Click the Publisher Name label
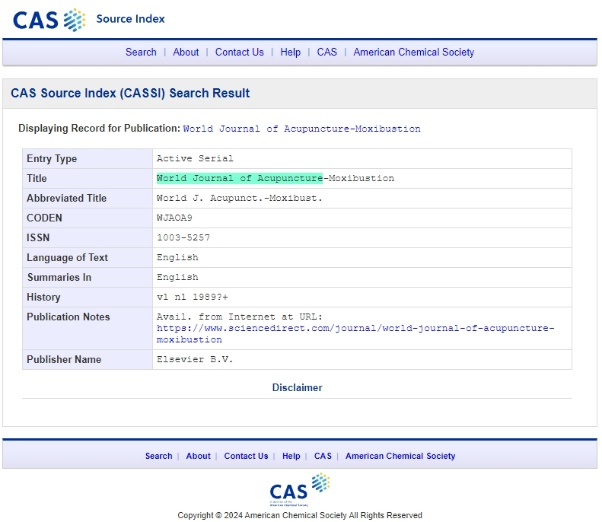Viewport: 602px width, 522px height. tap(64, 359)
